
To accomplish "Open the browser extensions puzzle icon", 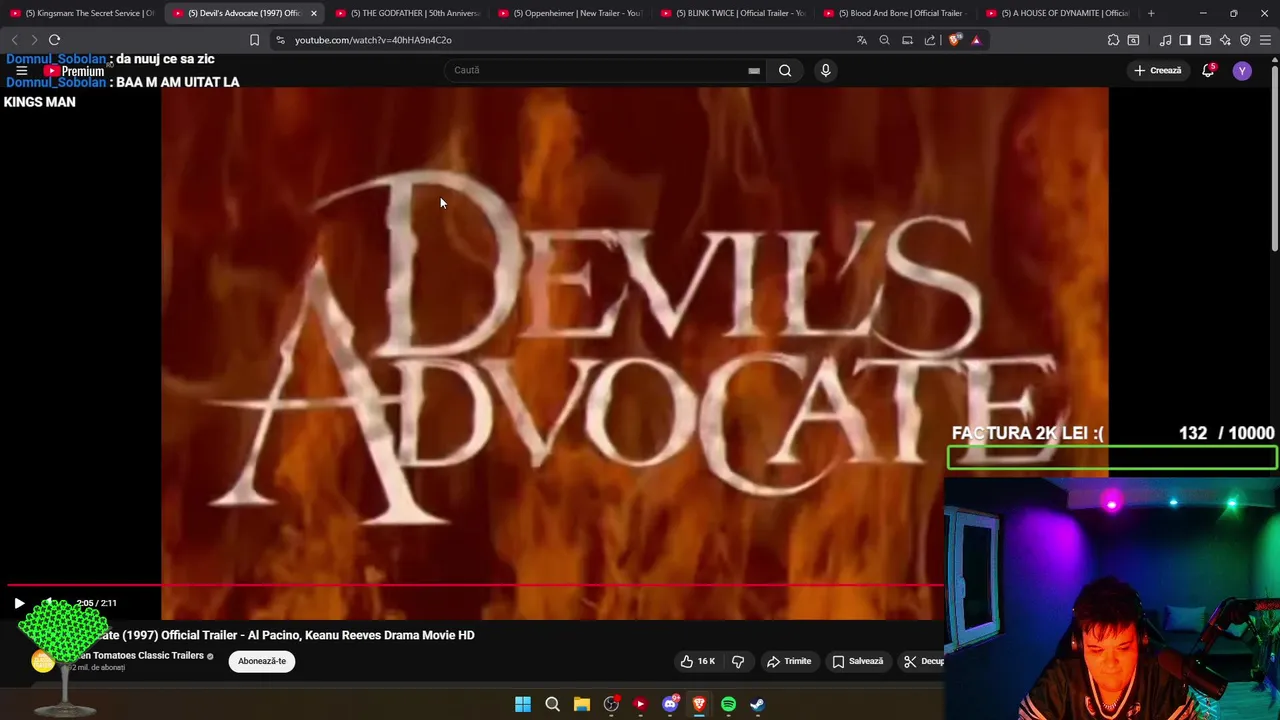I will 1113,40.
